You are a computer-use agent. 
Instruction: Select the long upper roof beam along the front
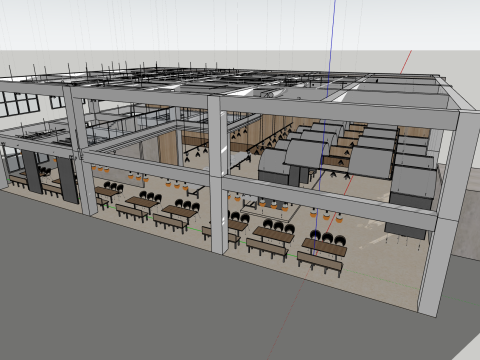coord(230,103)
